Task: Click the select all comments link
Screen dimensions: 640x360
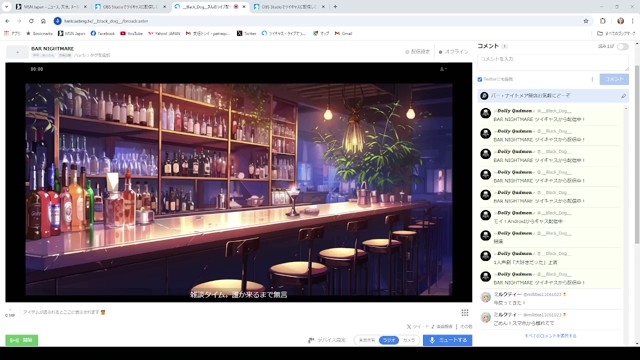Action: (x=550, y=336)
